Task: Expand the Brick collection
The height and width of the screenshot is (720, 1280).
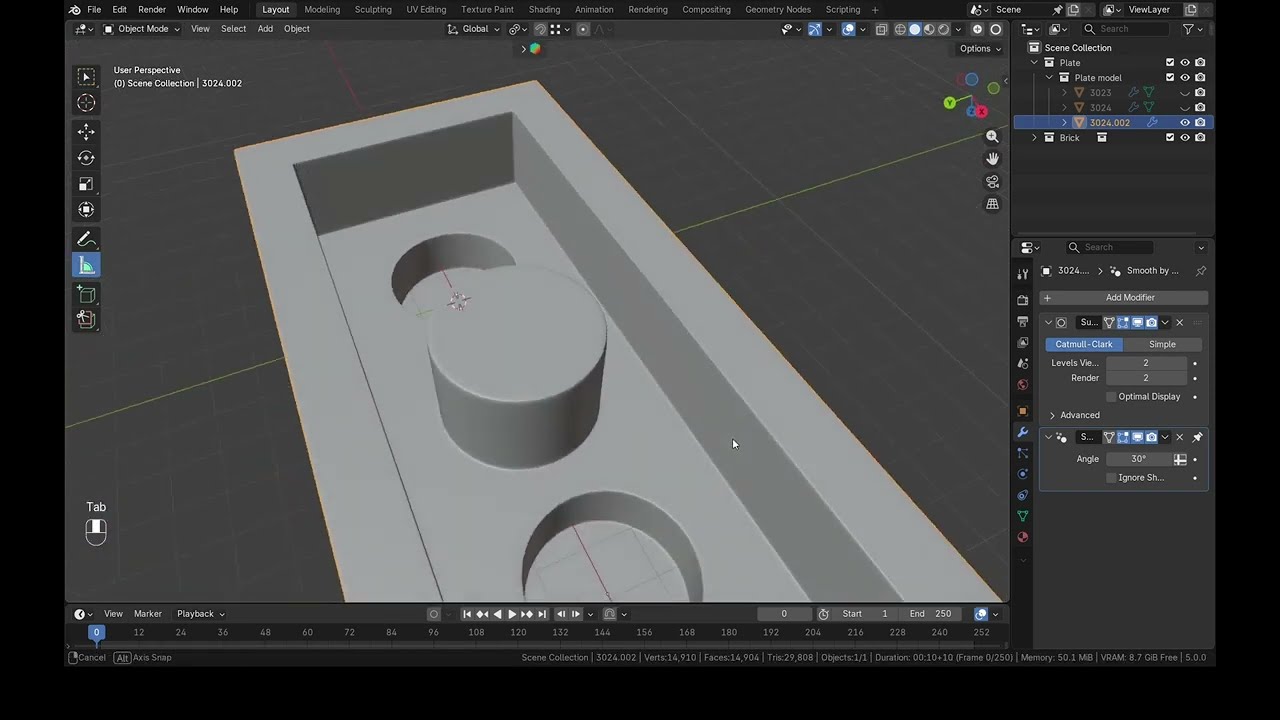Action: [x=1035, y=137]
